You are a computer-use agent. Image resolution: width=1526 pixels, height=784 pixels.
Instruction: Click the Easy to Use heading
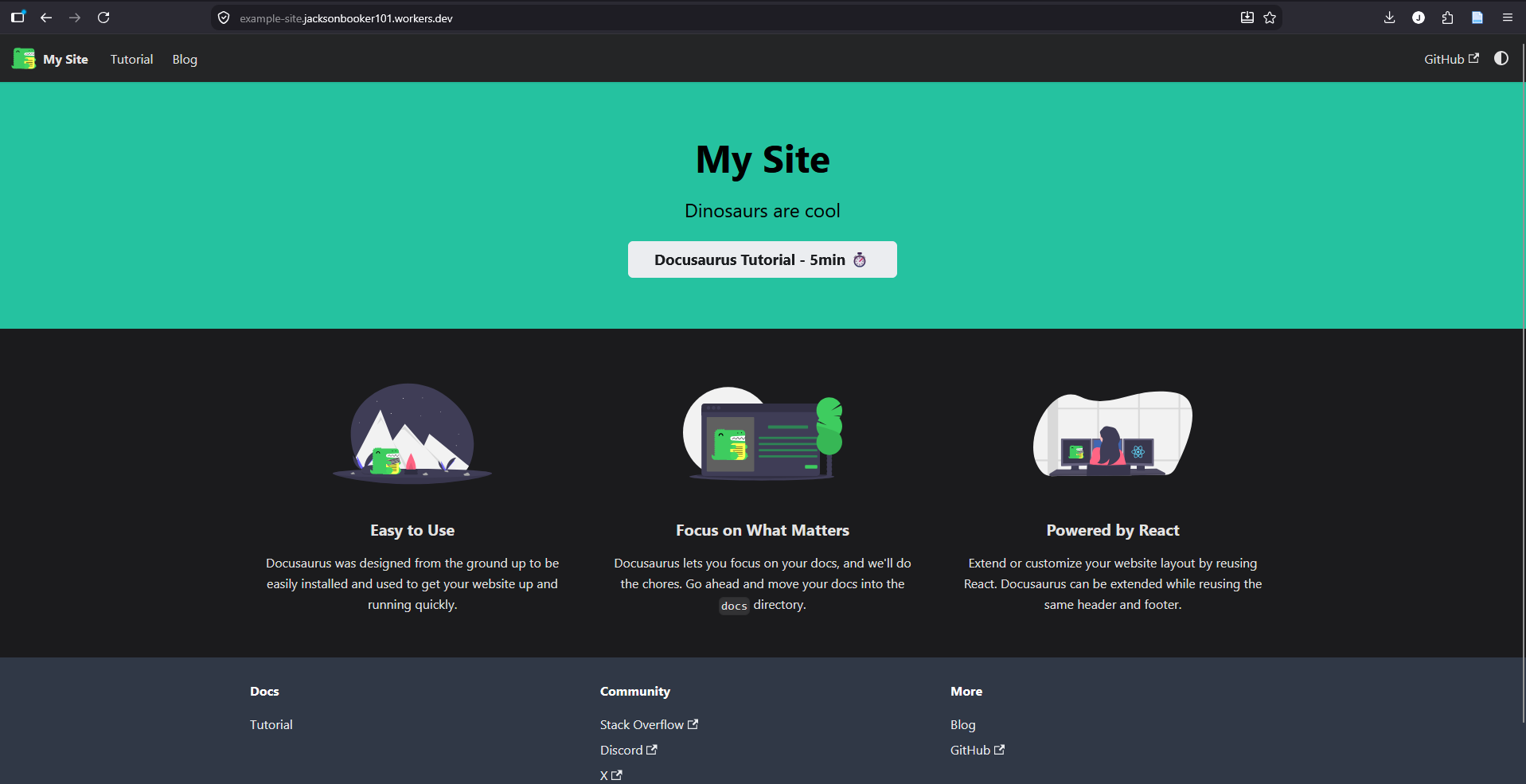pos(412,530)
